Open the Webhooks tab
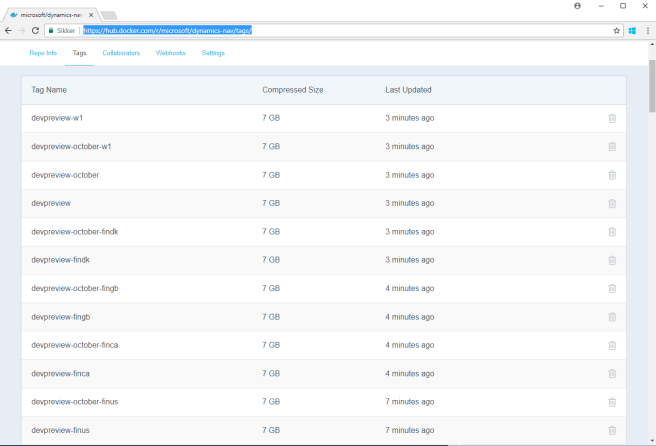The width and height of the screenshot is (656, 446). point(171,53)
